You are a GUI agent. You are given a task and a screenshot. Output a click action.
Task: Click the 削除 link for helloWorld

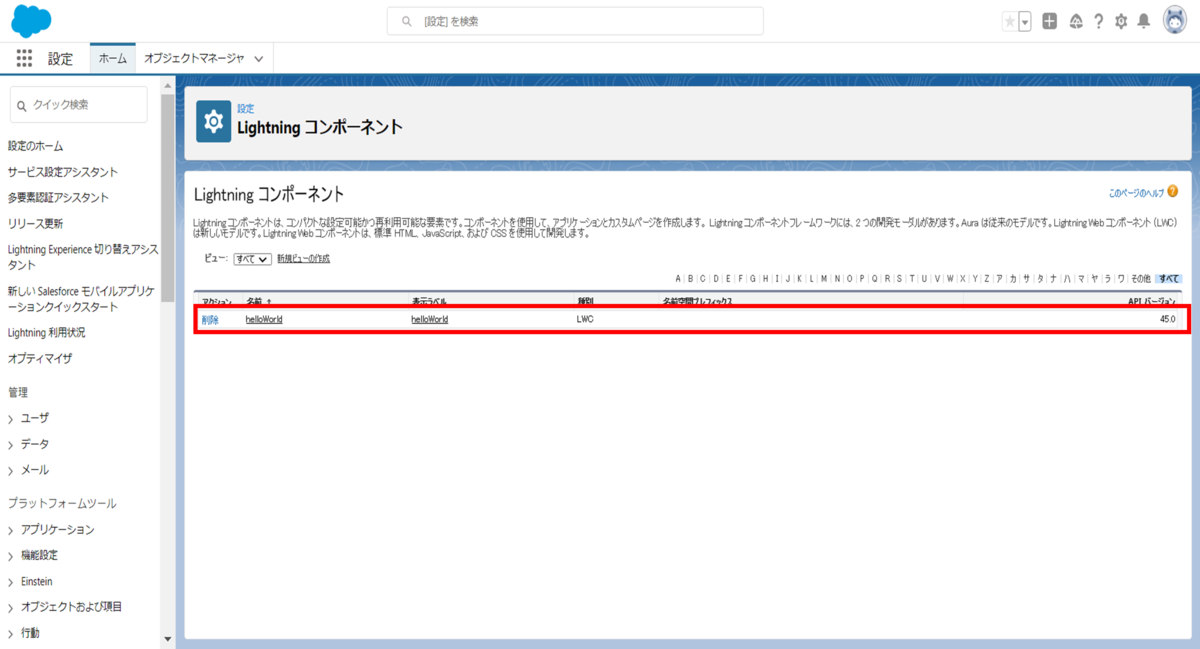[x=210, y=319]
